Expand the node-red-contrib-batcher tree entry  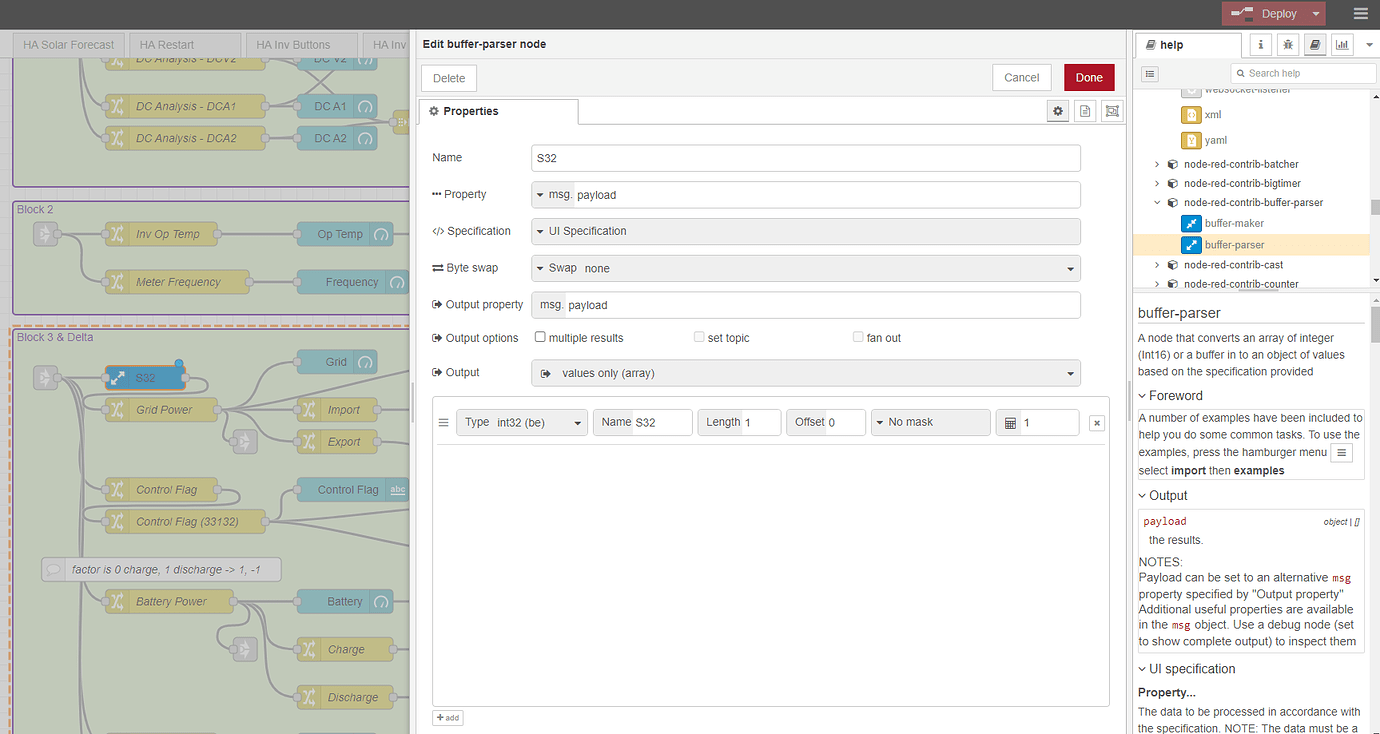[x=1157, y=164]
